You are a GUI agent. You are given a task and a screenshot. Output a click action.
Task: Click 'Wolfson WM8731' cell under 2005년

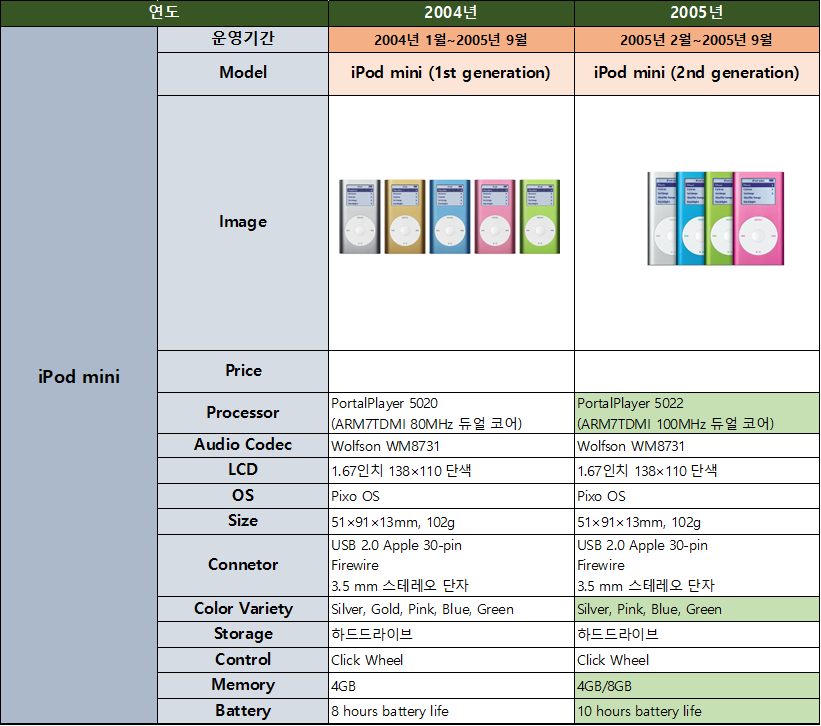[697, 445]
